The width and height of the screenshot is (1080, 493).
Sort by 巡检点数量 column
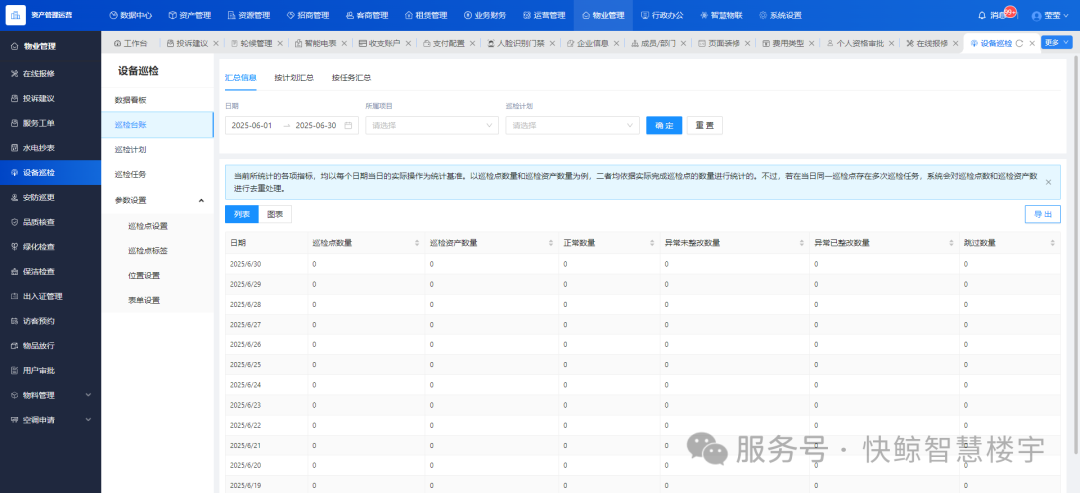click(x=417, y=243)
